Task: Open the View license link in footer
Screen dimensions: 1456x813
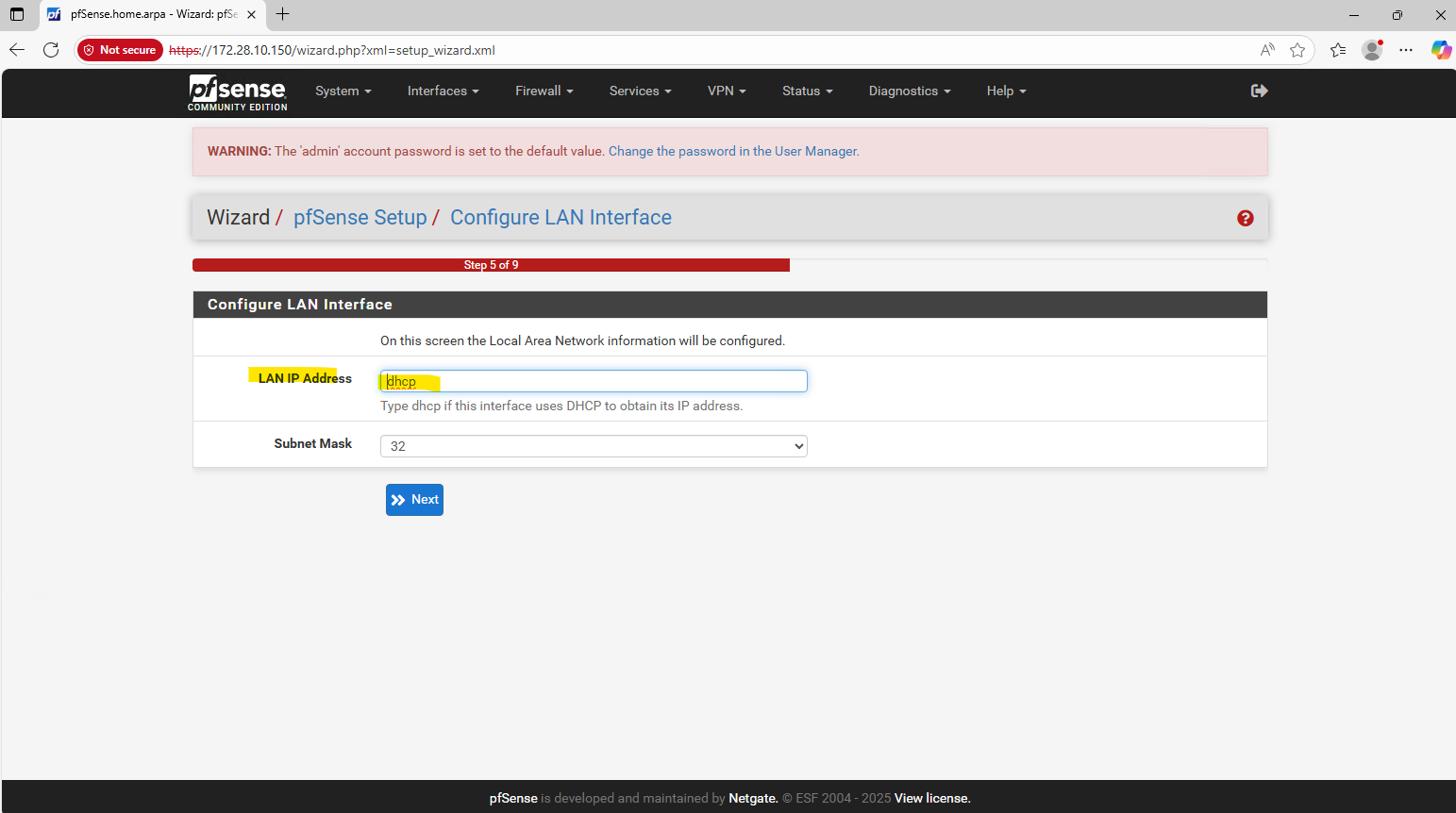Action: 931,798
